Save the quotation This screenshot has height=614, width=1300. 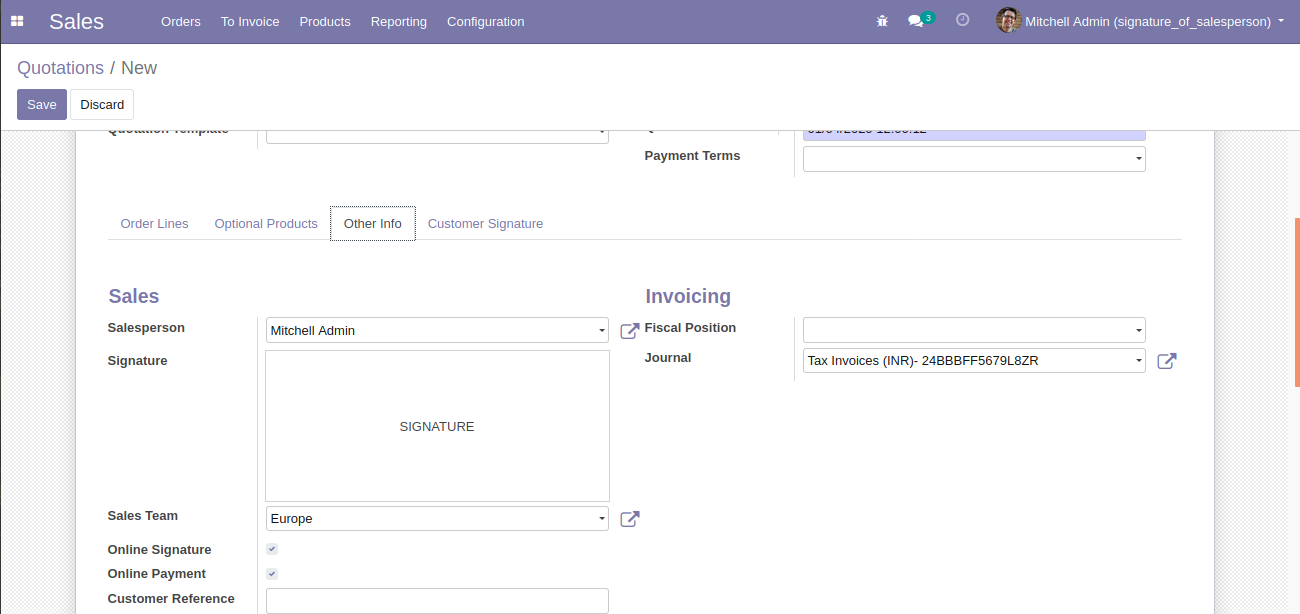click(42, 105)
